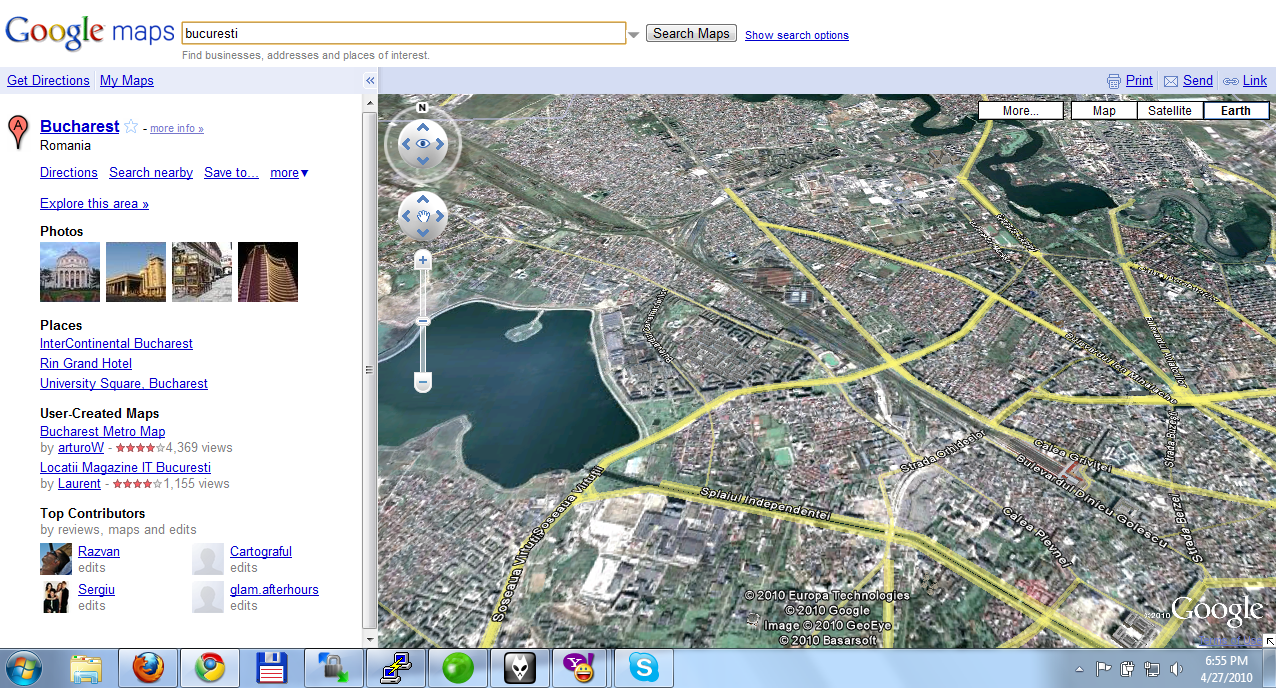Click the eye icon in look-around control

[x=423, y=144]
